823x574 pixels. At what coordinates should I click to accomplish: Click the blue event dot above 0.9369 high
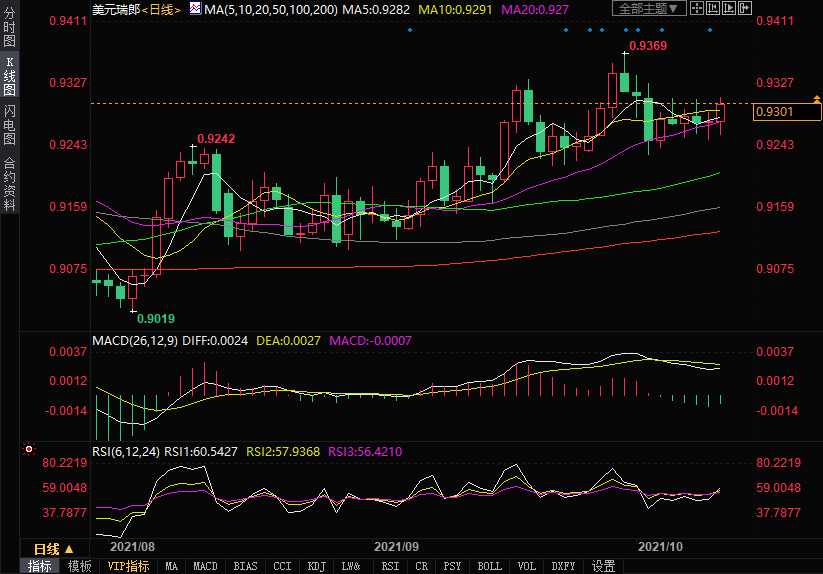pos(626,30)
